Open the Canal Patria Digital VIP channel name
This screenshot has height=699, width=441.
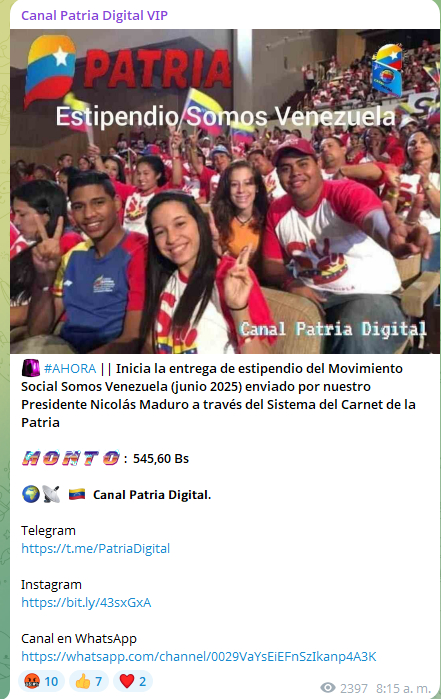pyautogui.click(x=95, y=16)
